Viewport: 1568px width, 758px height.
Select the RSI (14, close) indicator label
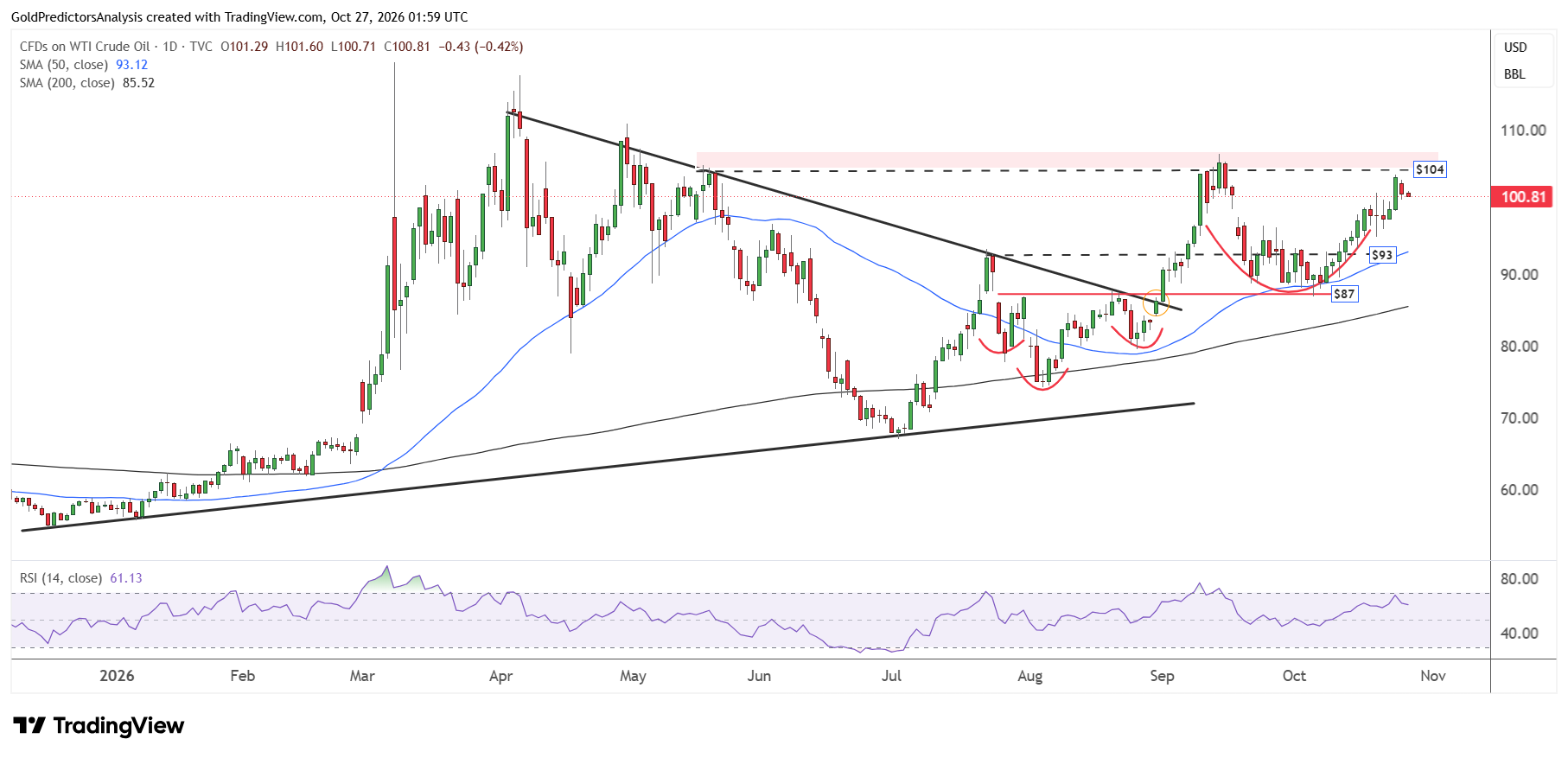[x=61, y=578]
